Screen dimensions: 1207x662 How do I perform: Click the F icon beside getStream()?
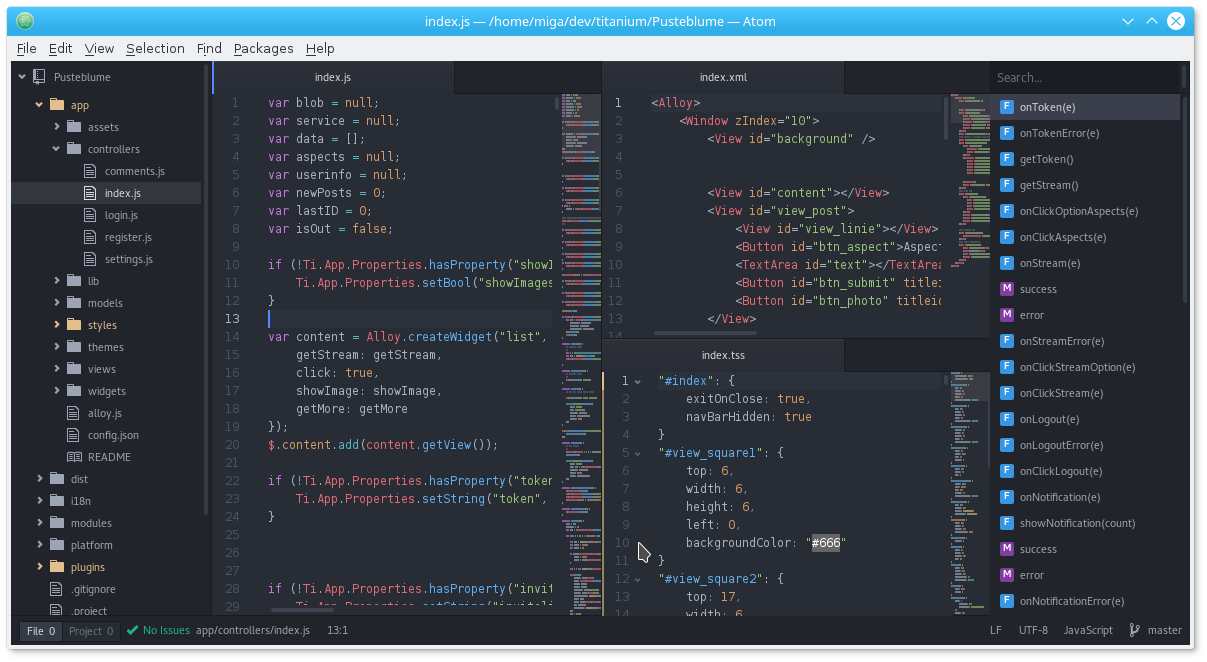[x=1007, y=185]
